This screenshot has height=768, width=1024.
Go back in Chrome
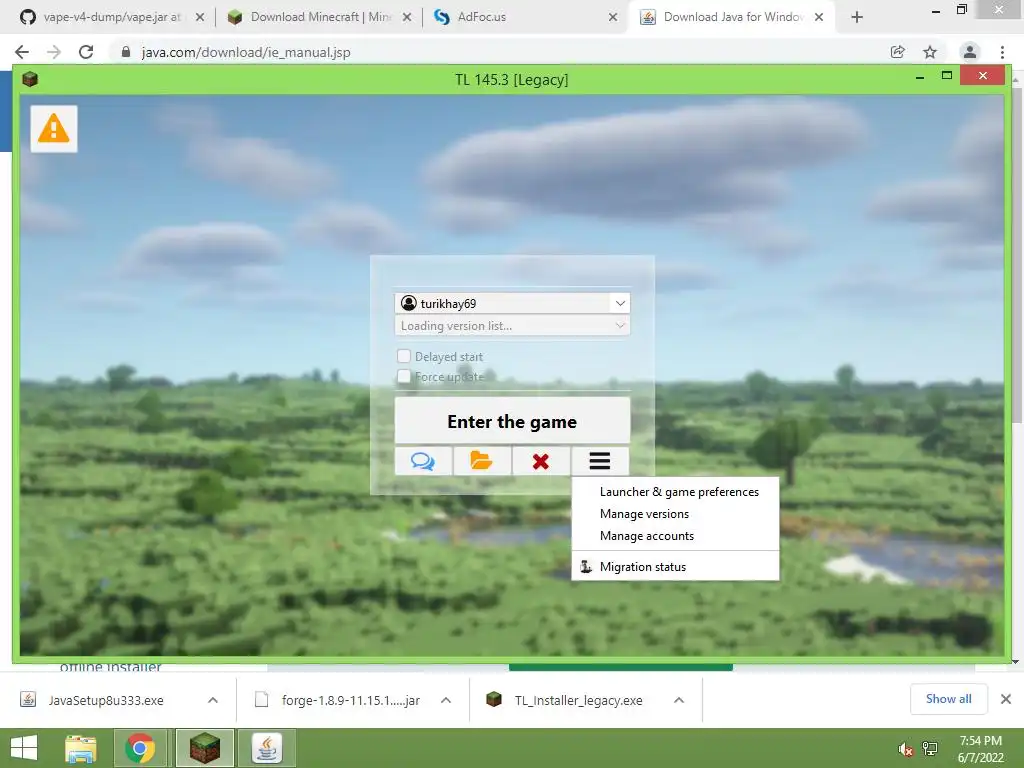22,52
